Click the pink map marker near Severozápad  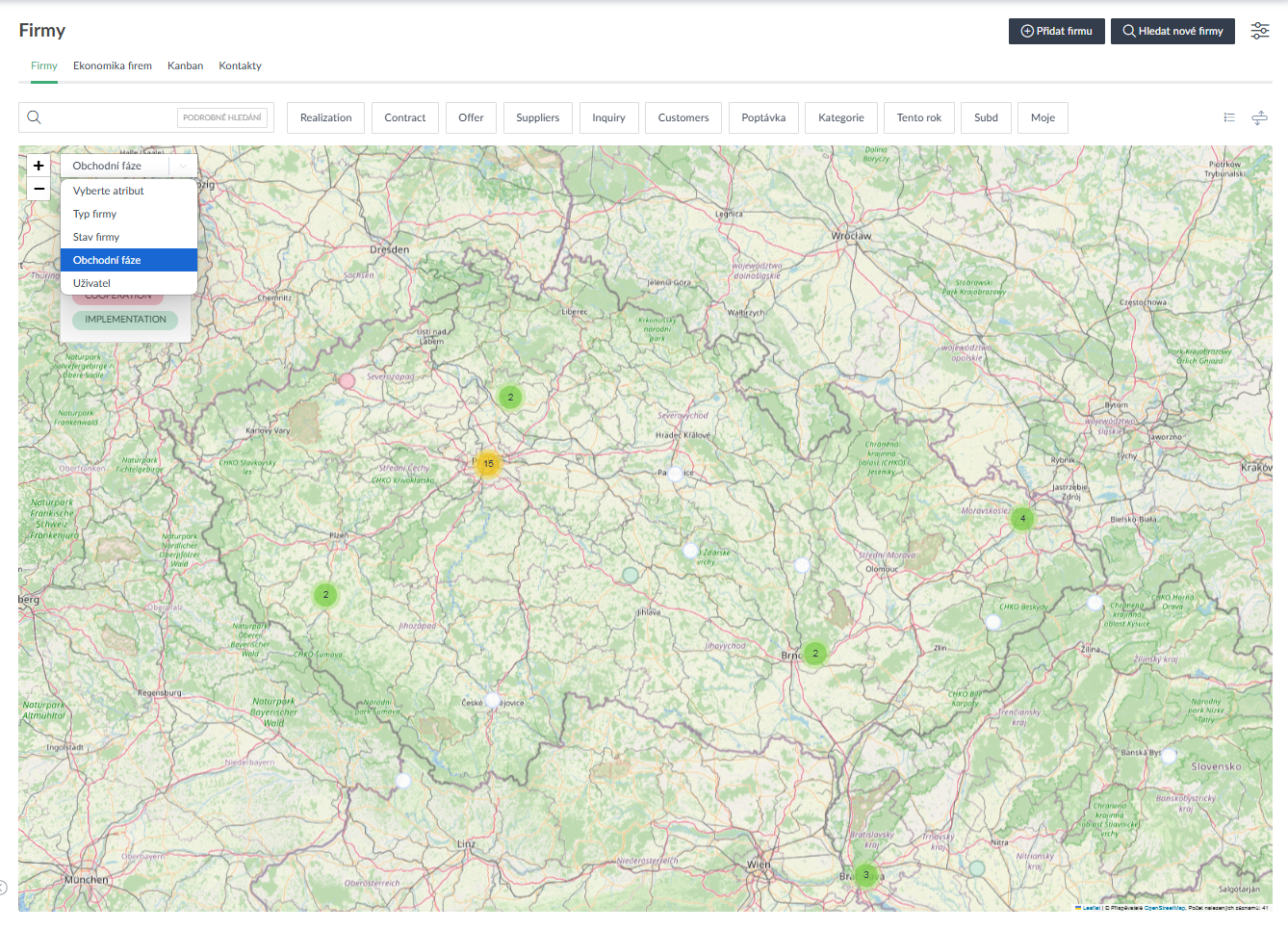click(347, 381)
